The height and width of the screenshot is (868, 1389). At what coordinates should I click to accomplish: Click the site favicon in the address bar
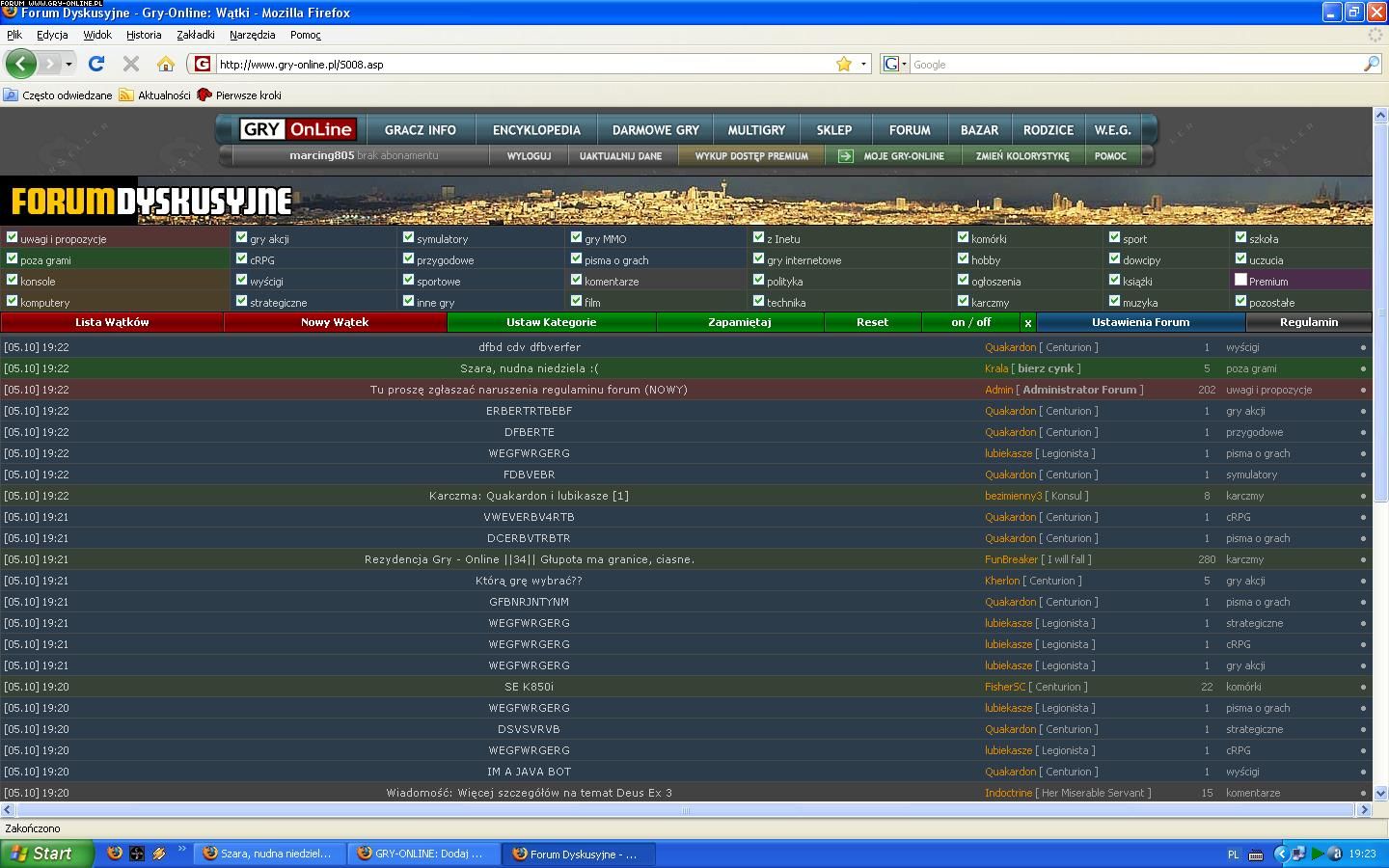[202, 64]
